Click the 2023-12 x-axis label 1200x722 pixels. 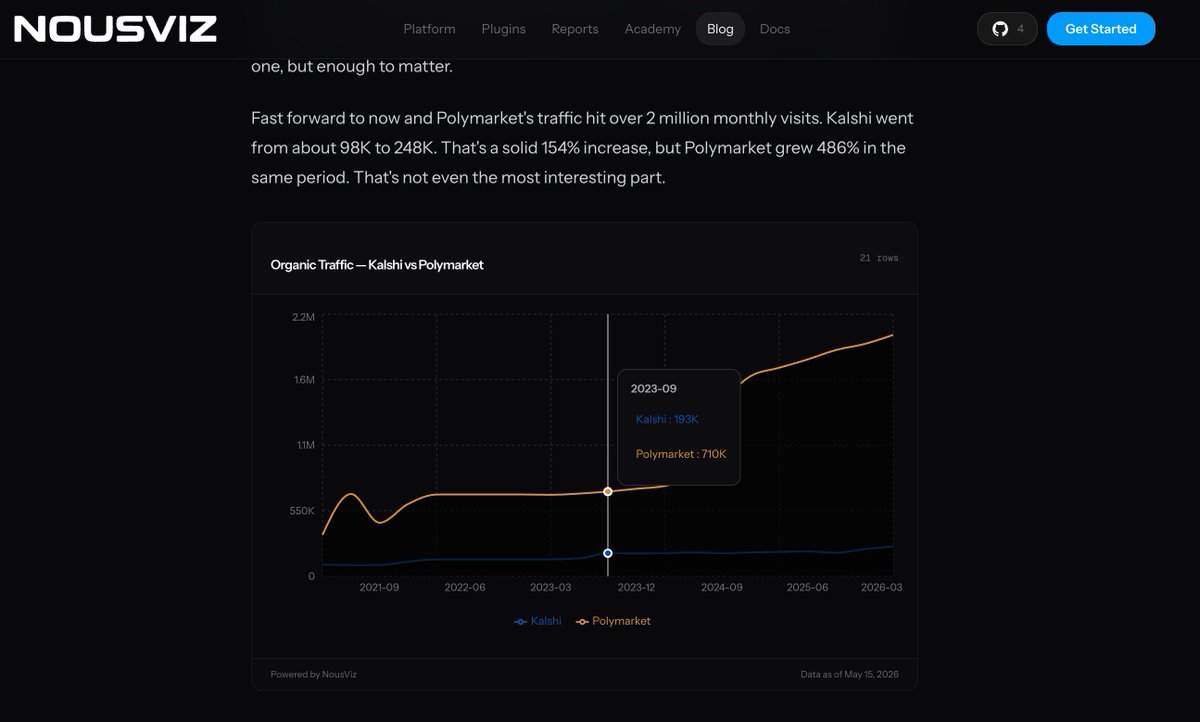[x=634, y=587]
